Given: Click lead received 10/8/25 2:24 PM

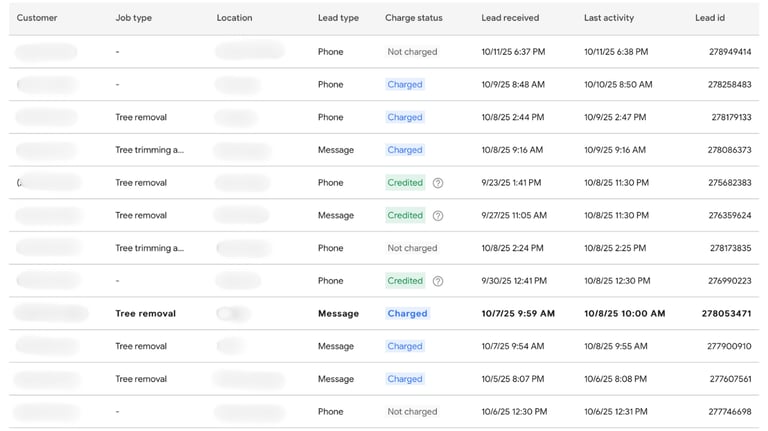Looking at the screenshot, I should (x=512, y=248).
